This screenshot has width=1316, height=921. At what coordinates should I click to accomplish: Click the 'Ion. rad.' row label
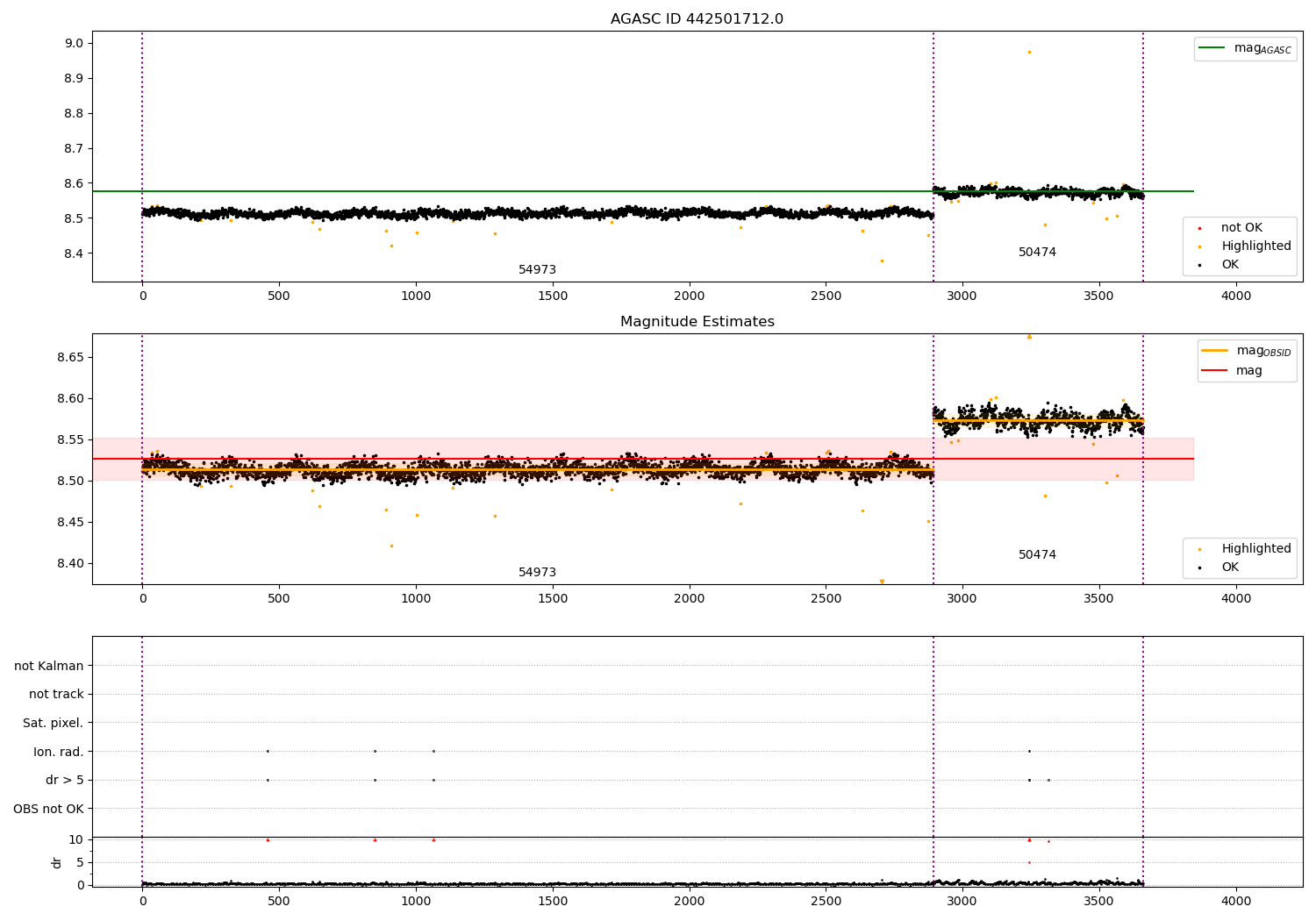coord(59,753)
